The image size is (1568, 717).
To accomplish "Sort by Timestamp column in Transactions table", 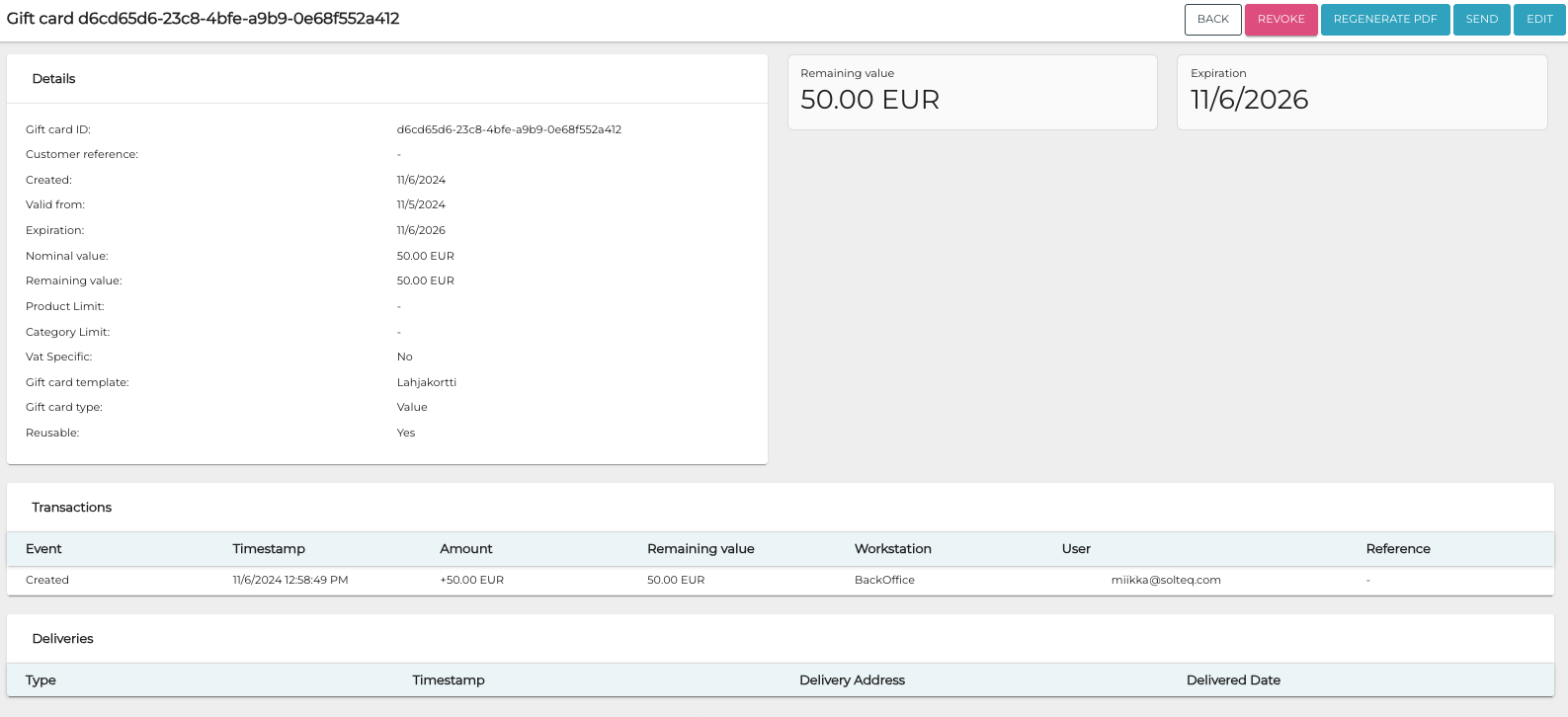I will coord(269,549).
